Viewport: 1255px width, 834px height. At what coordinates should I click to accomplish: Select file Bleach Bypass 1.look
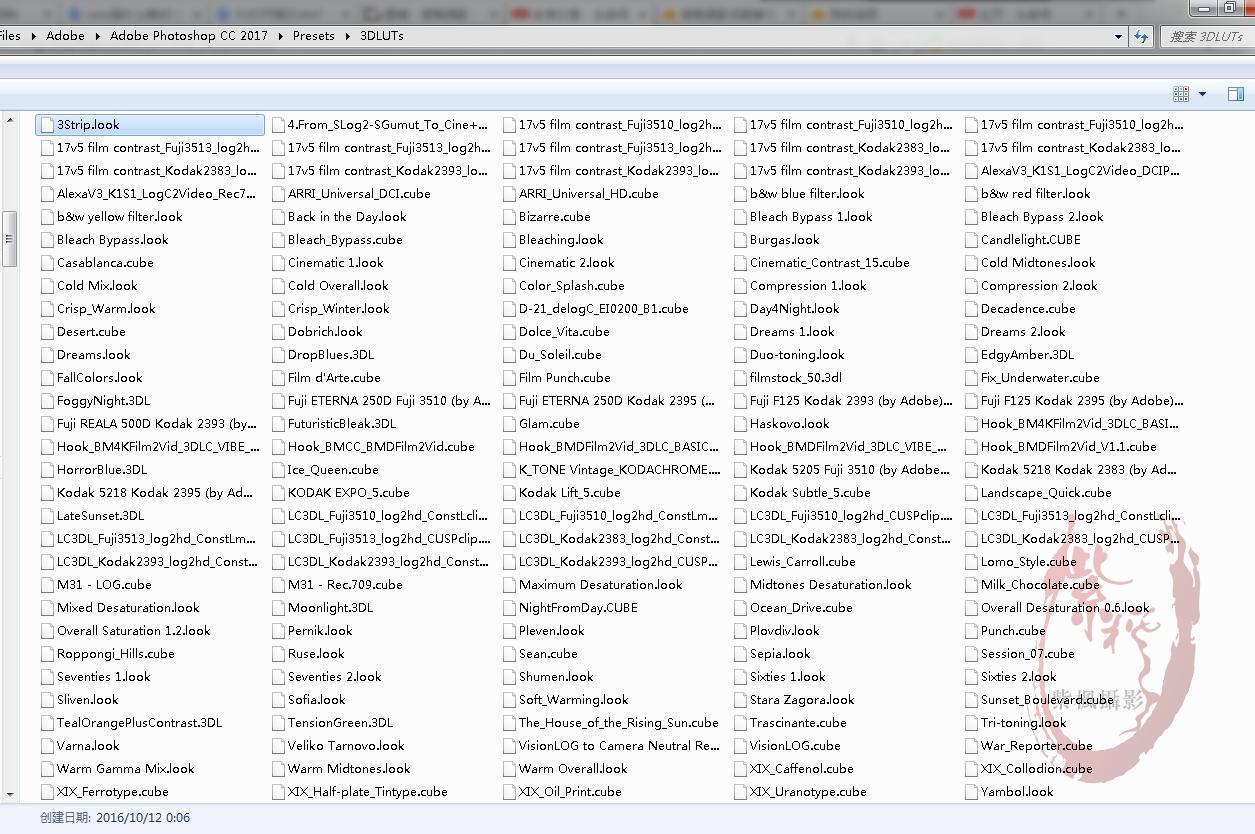[810, 217]
